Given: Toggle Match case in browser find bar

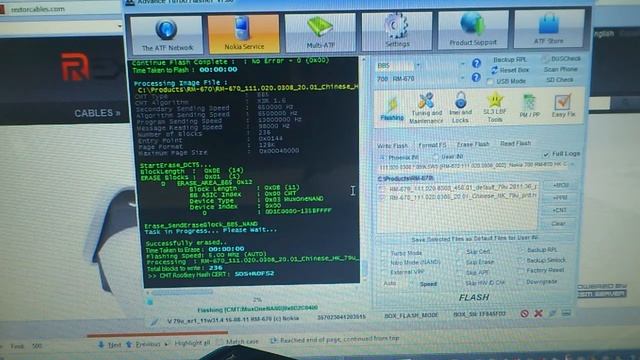Looking at the screenshot, I should point(238,342).
